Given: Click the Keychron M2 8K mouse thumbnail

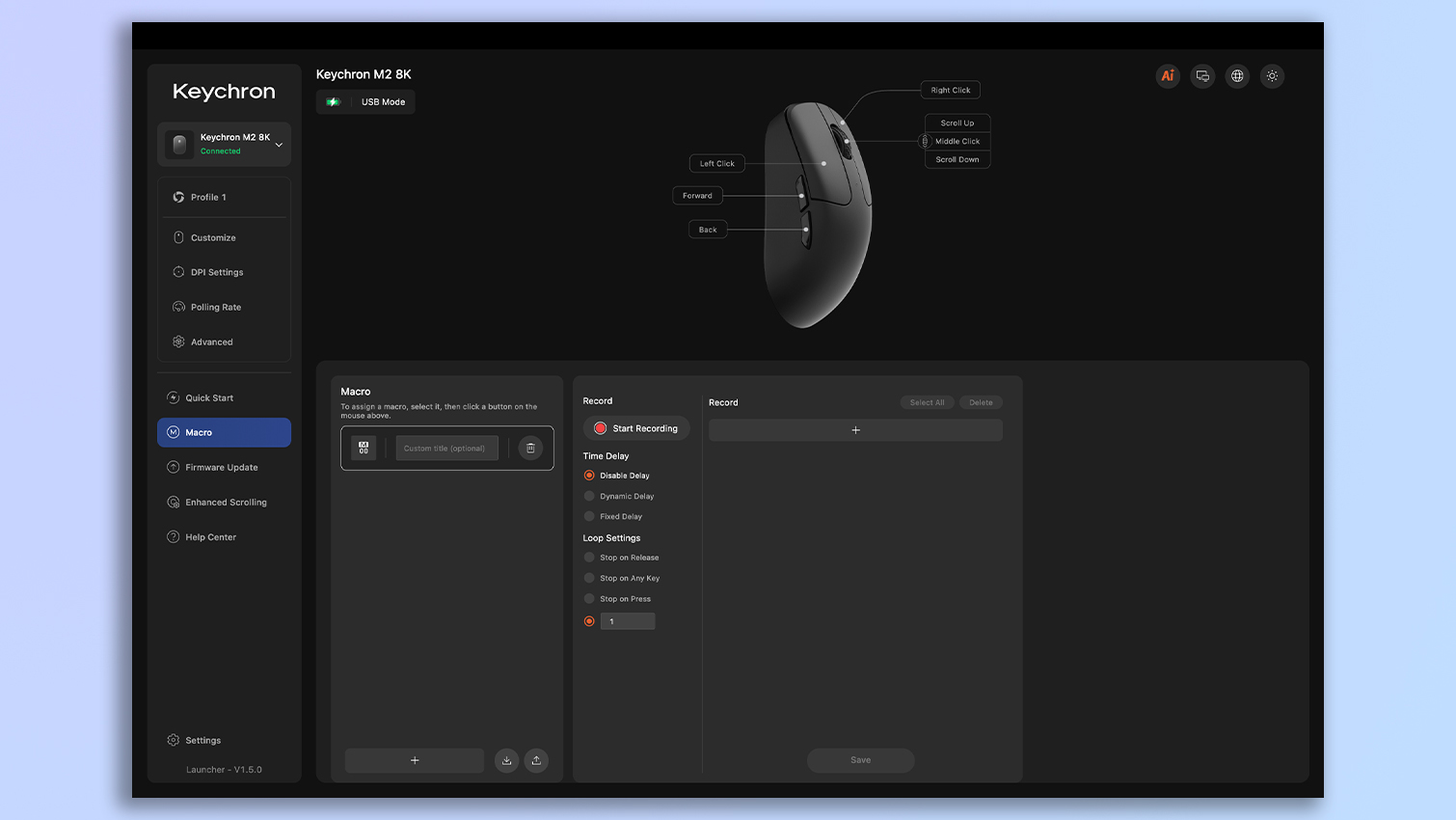Looking at the screenshot, I should (179, 144).
